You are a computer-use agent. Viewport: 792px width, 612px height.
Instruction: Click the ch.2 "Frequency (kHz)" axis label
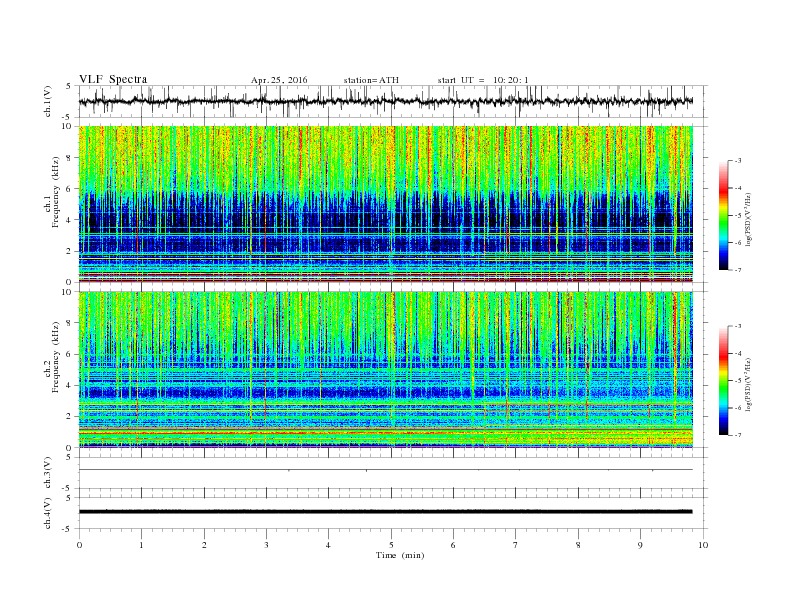[x=55, y=357]
